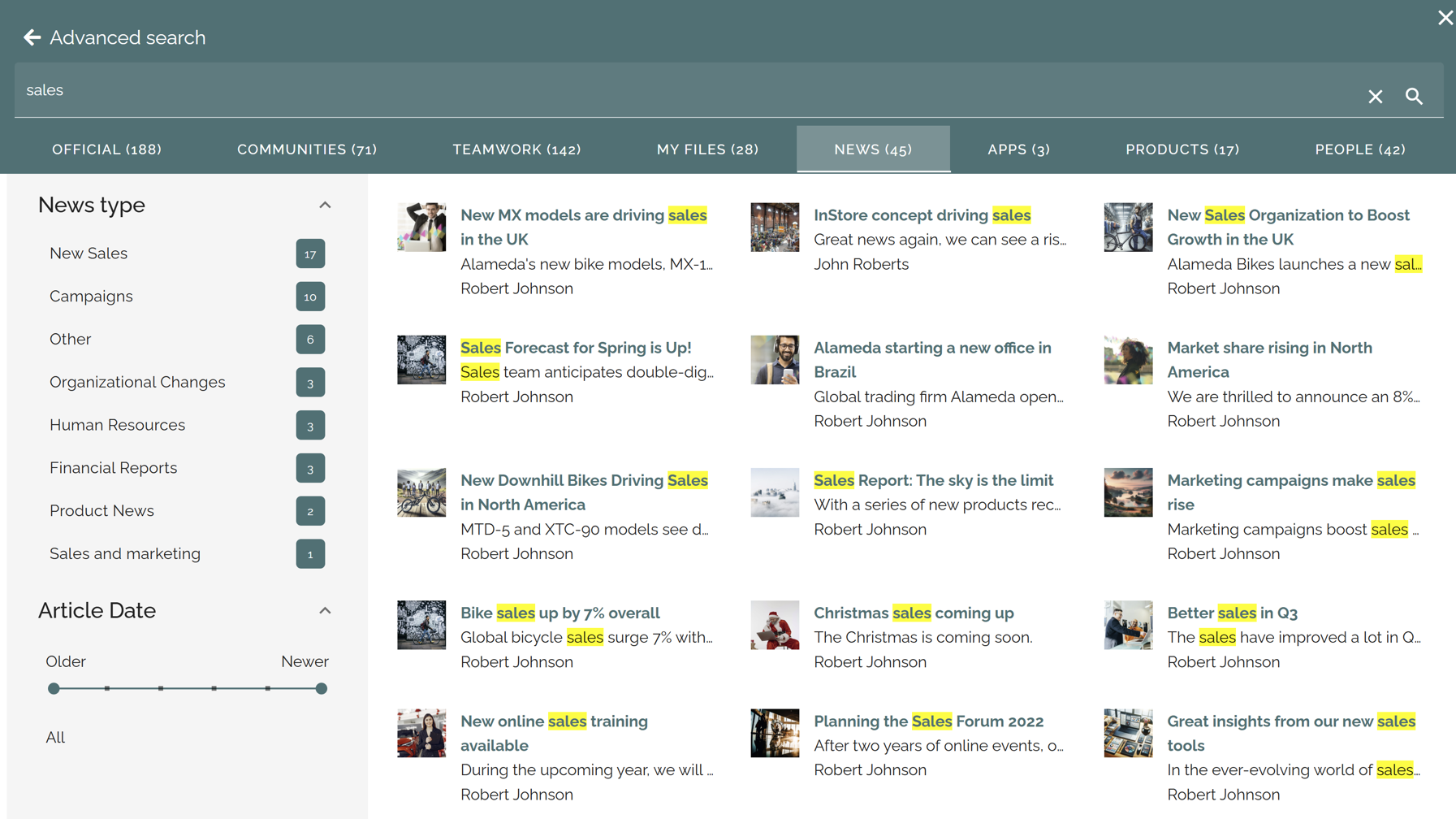The height and width of the screenshot is (819, 1456).
Task: Select the TEAMWORK (142) tab
Action: click(516, 149)
